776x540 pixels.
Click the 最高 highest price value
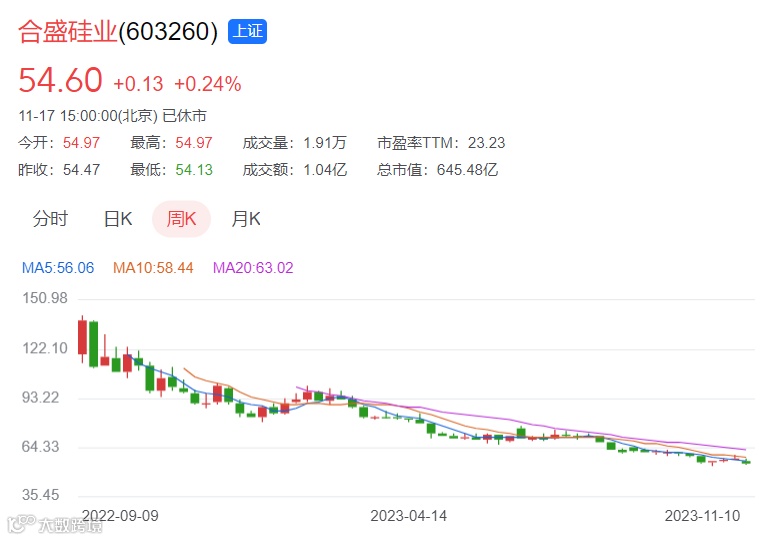tap(194, 143)
